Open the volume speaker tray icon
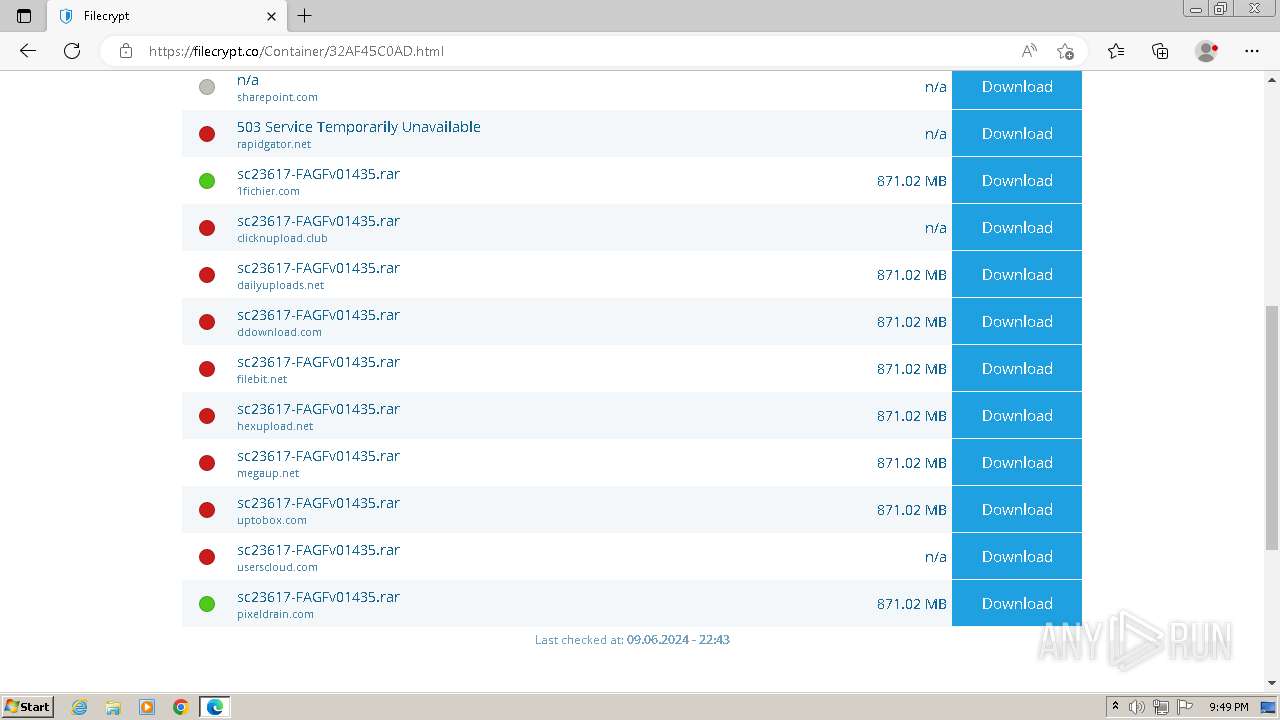Screen dimensions: 1280x720 (1137, 707)
